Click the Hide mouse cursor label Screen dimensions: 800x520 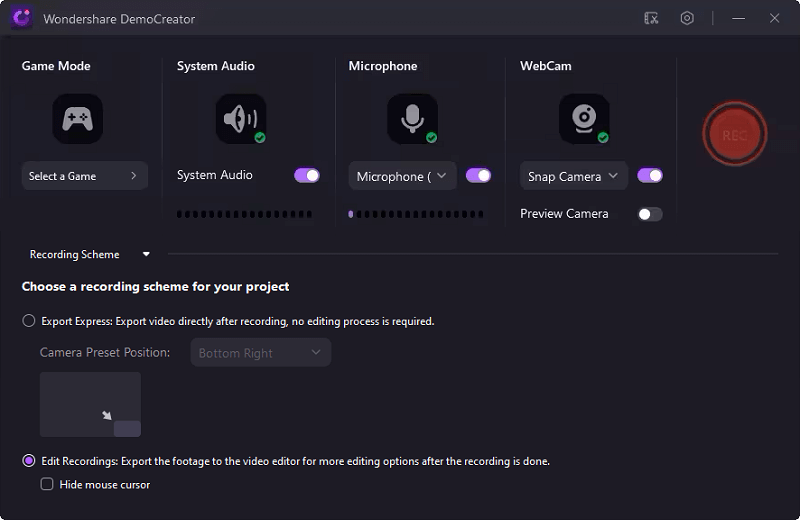coord(105,485)
